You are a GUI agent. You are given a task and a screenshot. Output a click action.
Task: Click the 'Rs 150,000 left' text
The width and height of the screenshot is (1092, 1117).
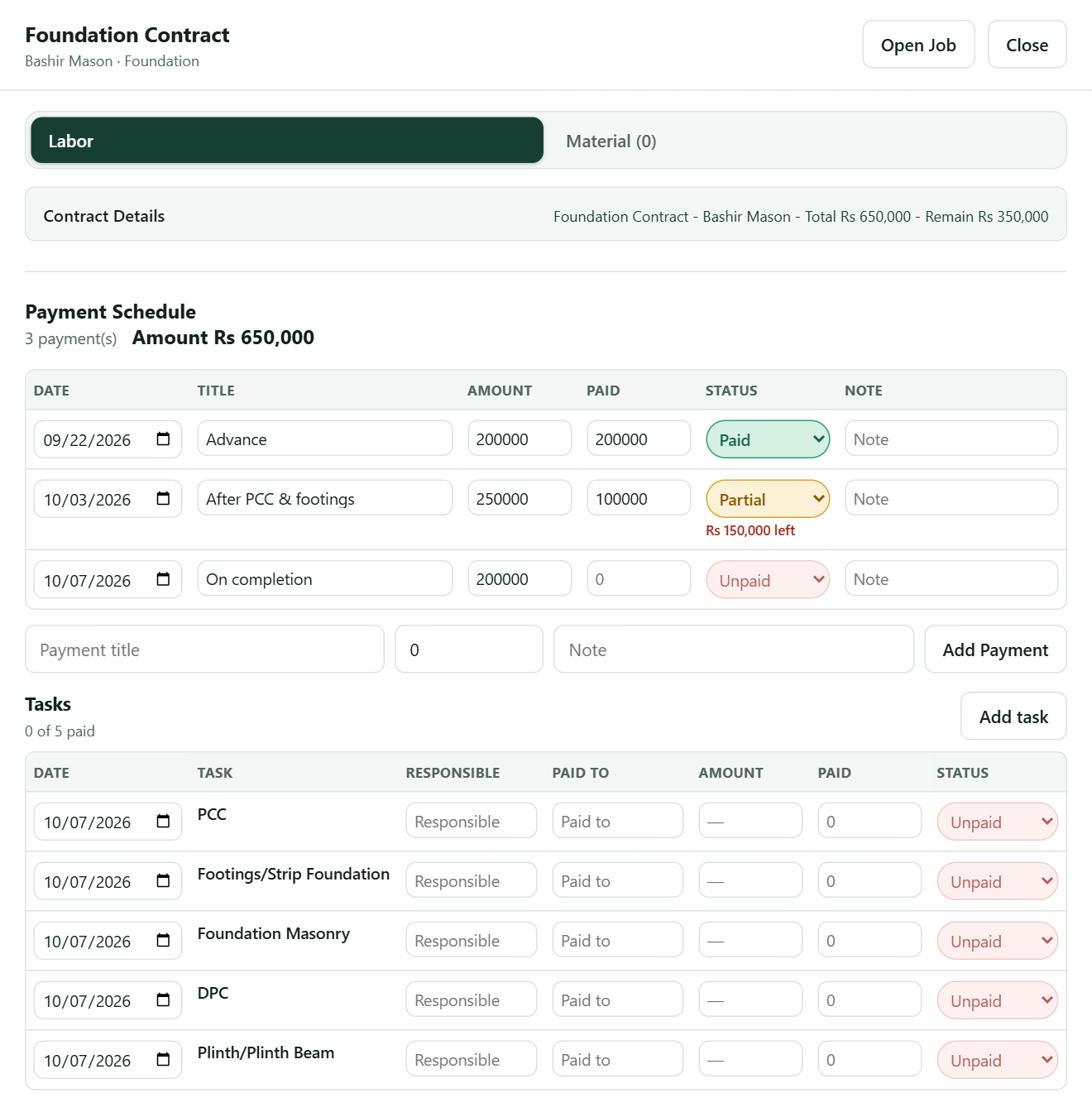pos(750,530)
